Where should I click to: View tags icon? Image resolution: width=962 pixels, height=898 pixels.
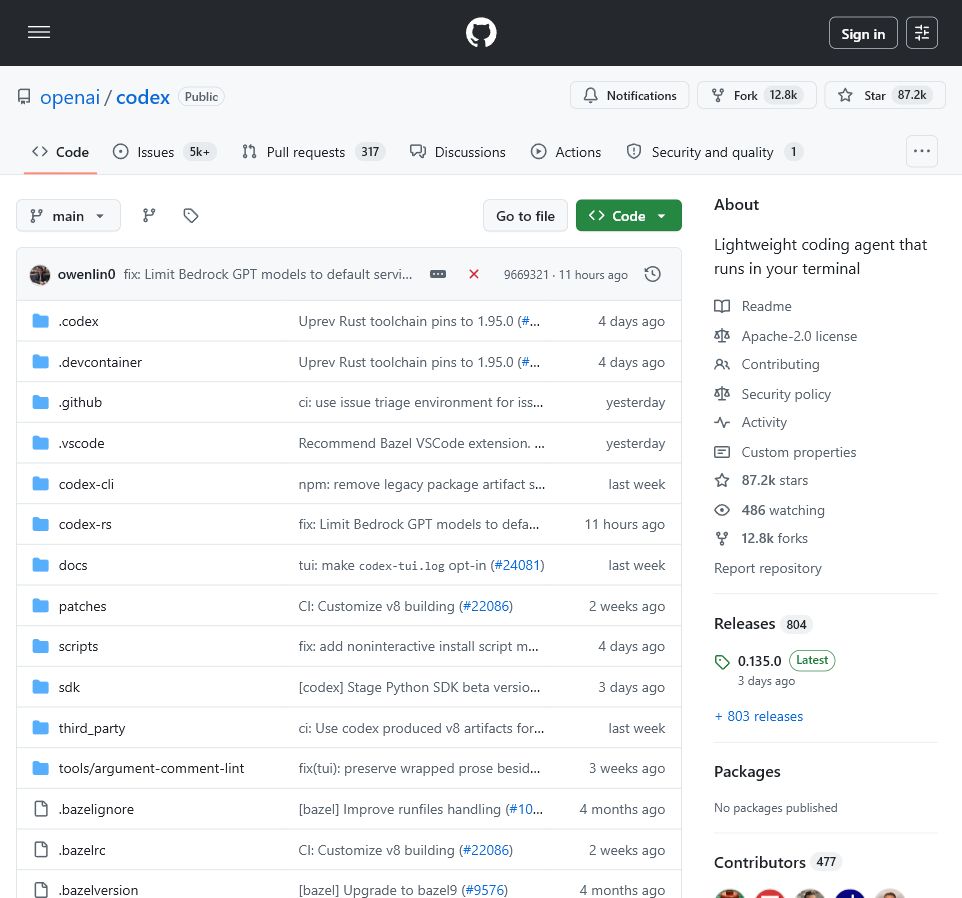(191, 216)
